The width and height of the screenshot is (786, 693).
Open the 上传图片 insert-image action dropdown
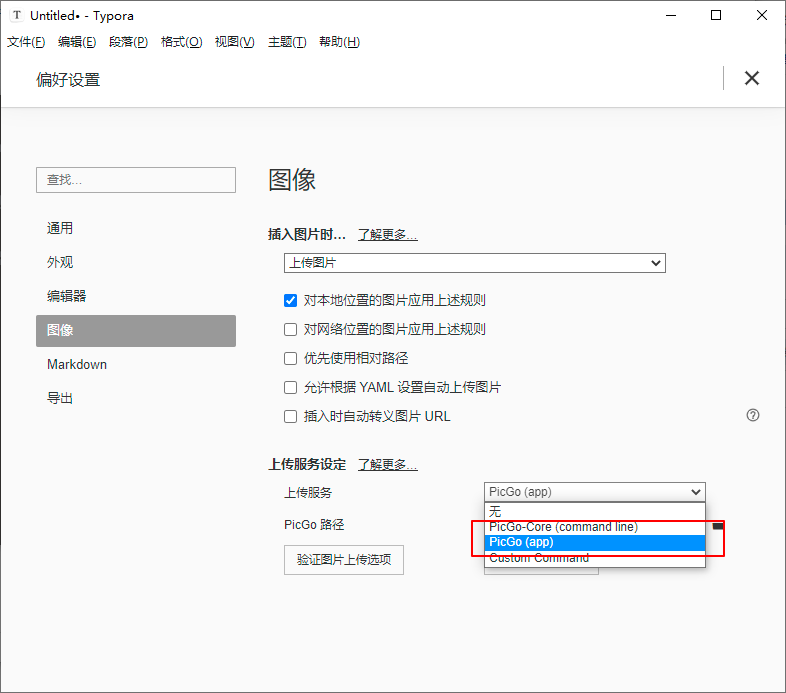click(x=475, y=263)
